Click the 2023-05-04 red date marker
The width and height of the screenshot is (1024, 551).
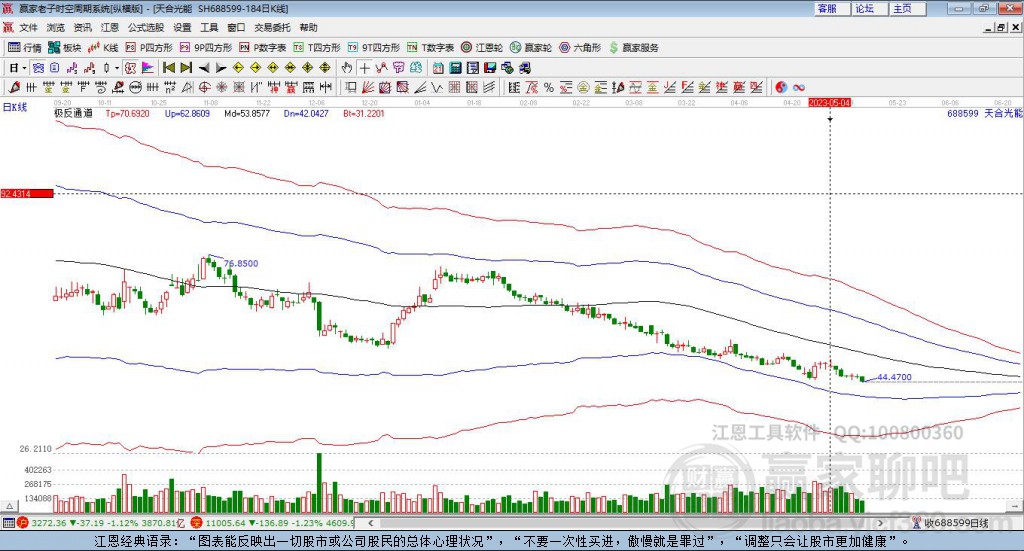coord(829,102)
